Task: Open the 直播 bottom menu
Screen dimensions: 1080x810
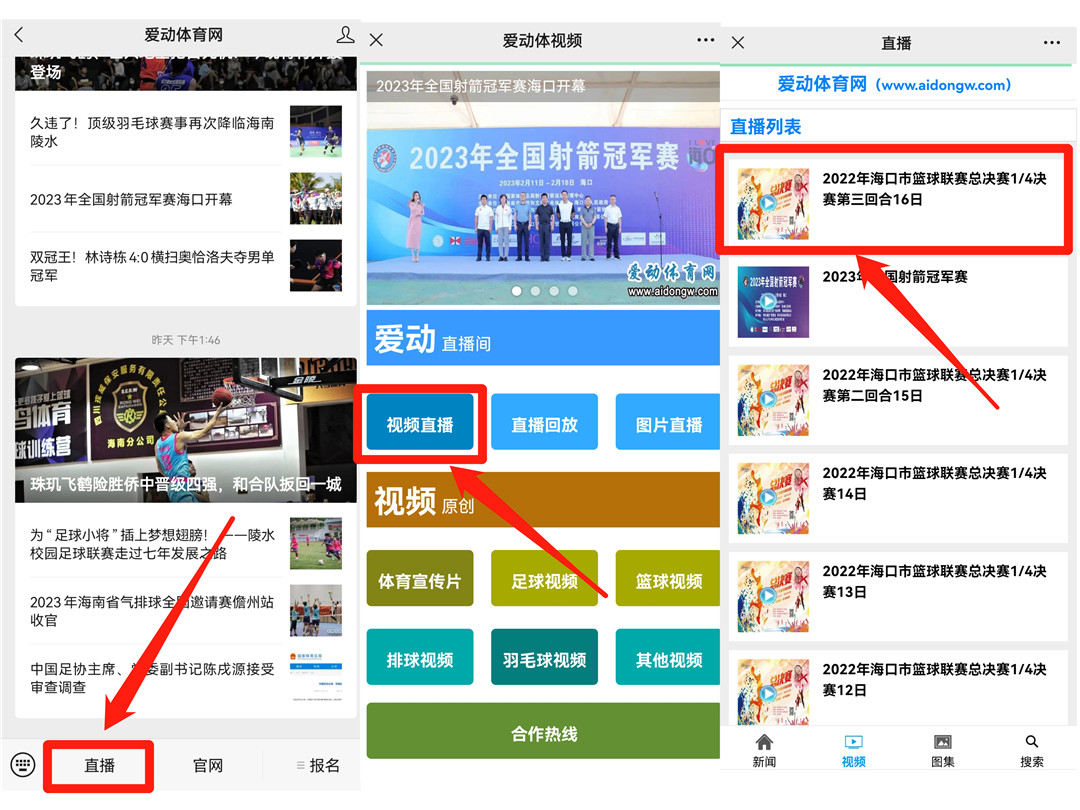Action: click(99, 765)
